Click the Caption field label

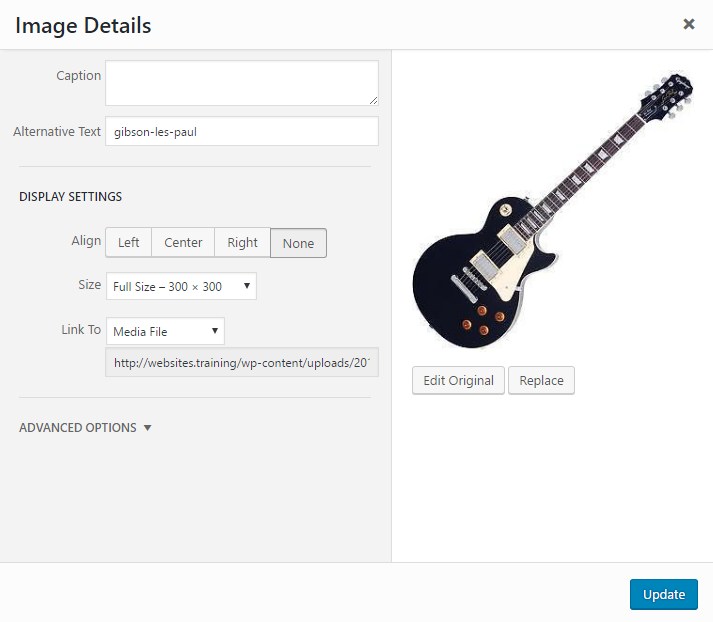tap(78, 75)
